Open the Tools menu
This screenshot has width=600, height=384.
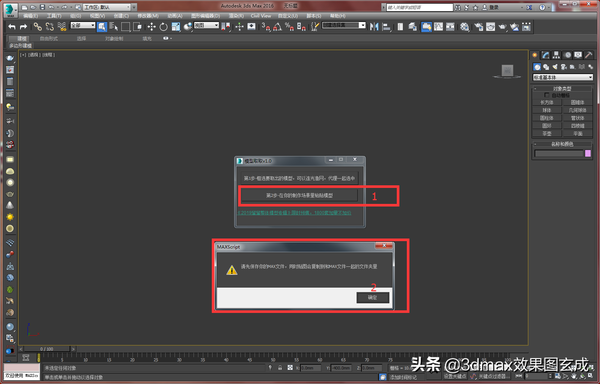pyautogui.click(x=54, y=16)
